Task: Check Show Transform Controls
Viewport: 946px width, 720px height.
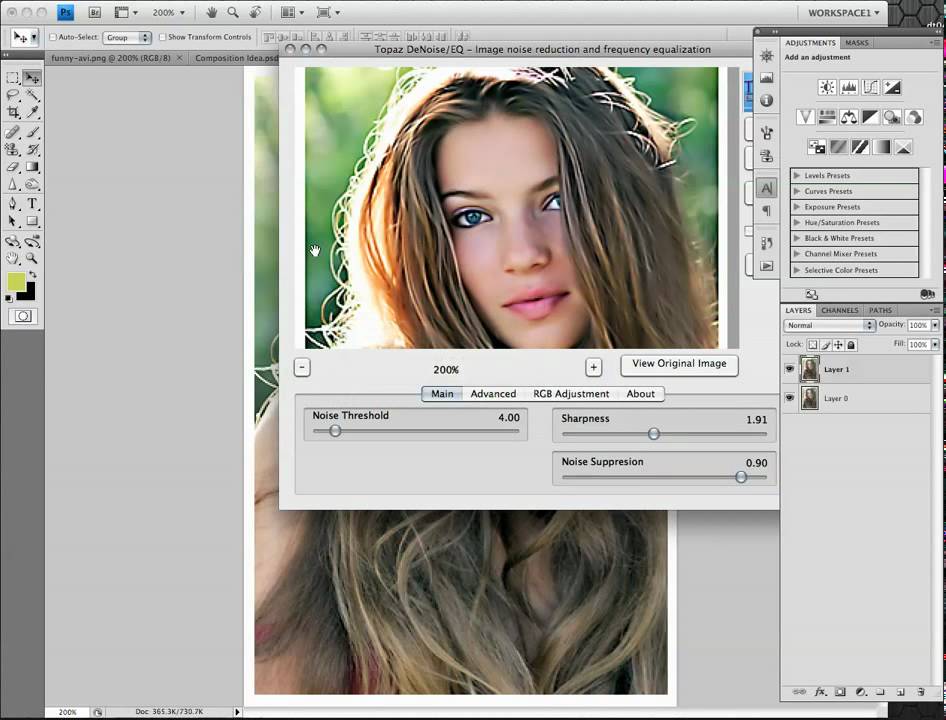Action: (163, 37)
